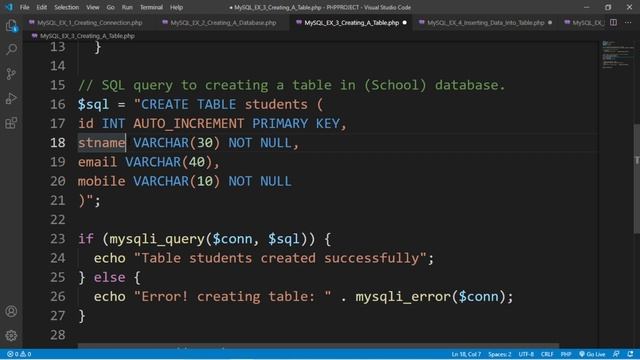
Task: Click the code minimap preview
Action: coord(617,55)
